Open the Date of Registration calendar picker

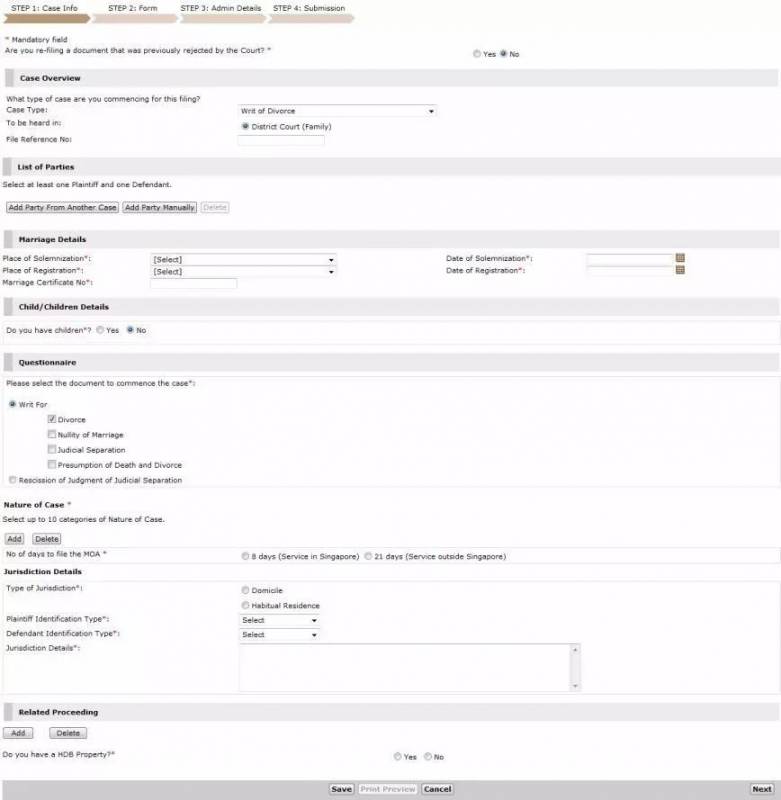coord(680,270)
